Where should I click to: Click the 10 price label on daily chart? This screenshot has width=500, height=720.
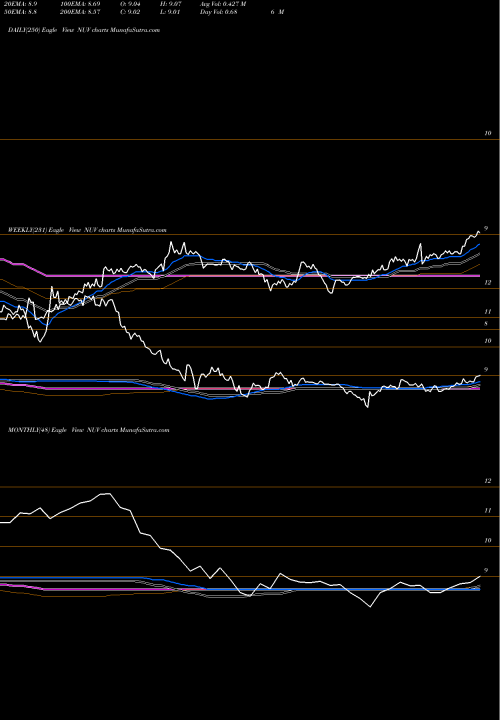(x=488, y=133)
